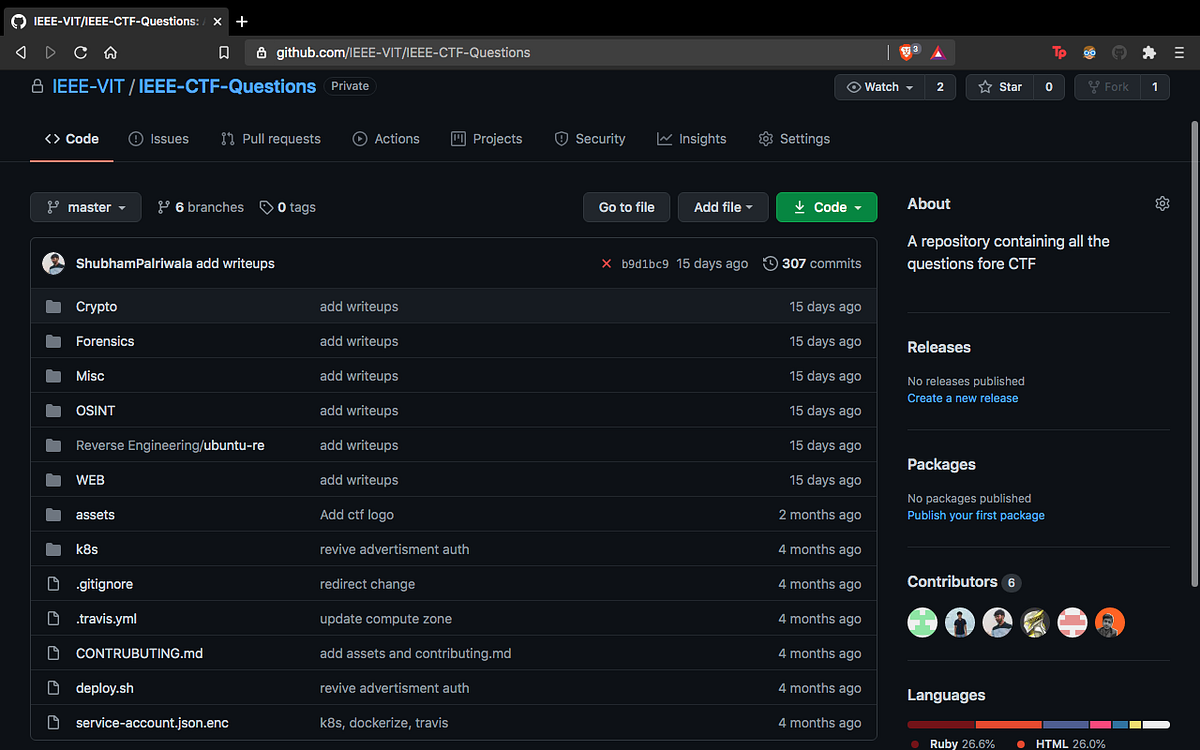Click ShubhamPalriwala's avatar thumbnail

tap(53, 263)
